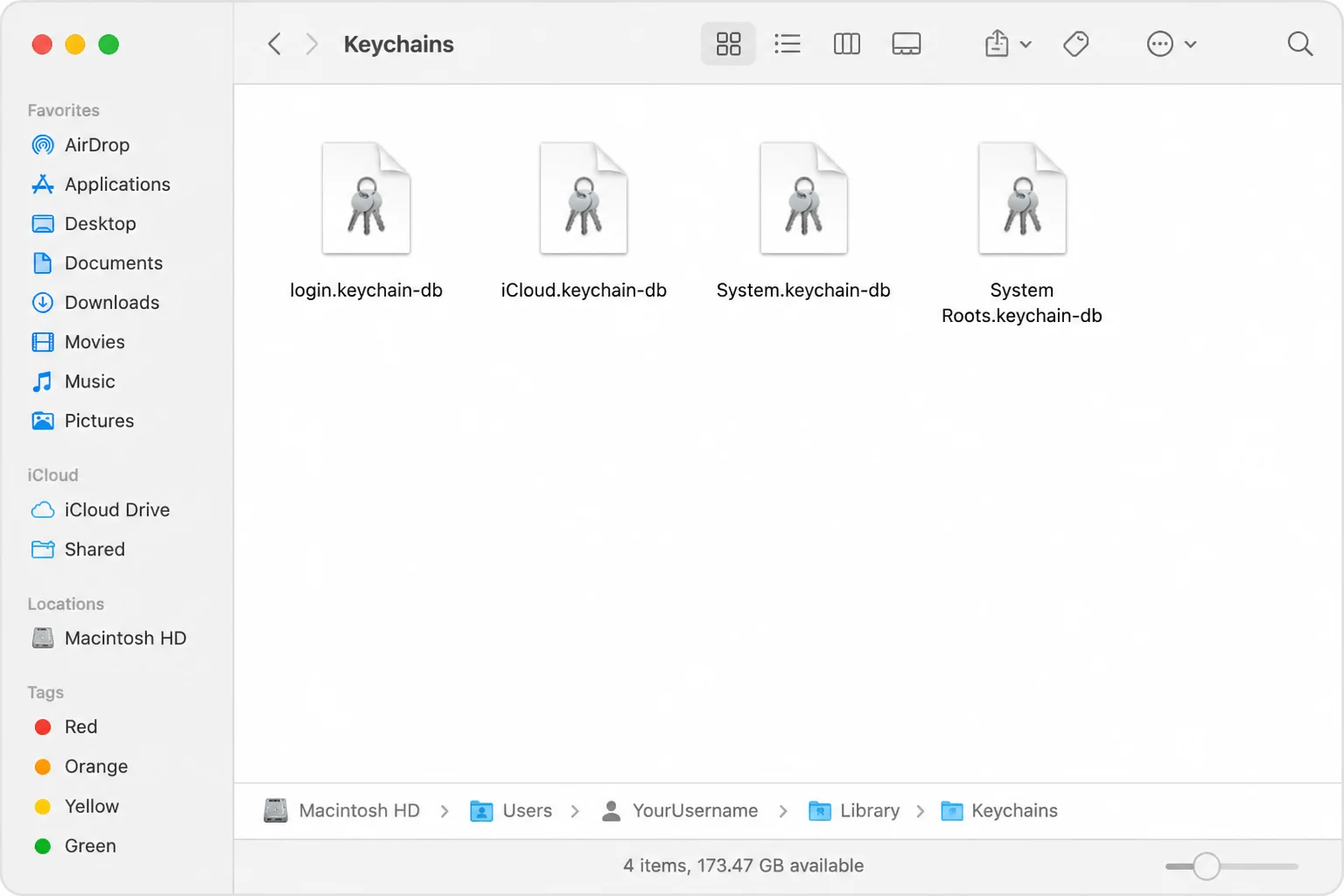Open the Finder search magnifier

coord(1300,44)
